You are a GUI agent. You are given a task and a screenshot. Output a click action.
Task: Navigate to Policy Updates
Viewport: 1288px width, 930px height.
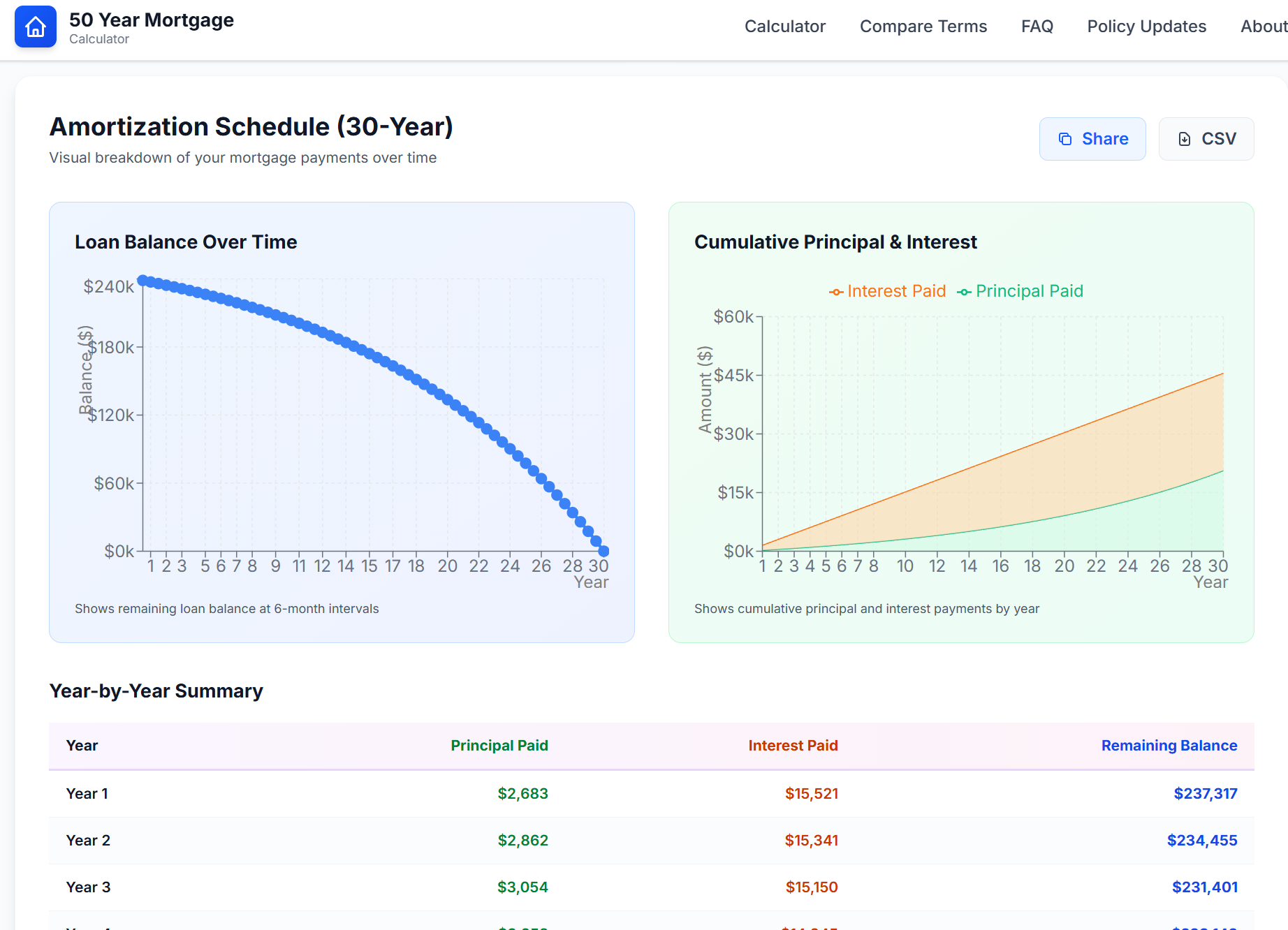(x=1146, y=27)
